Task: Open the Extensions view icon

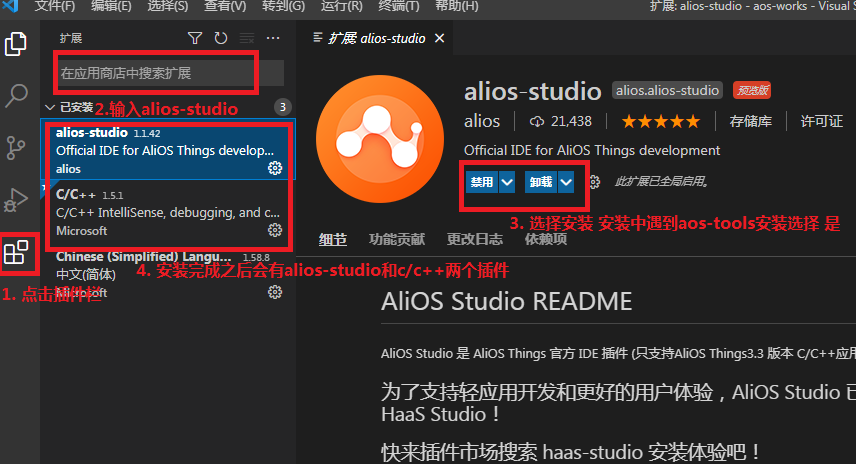Action: tap(16, 252)
